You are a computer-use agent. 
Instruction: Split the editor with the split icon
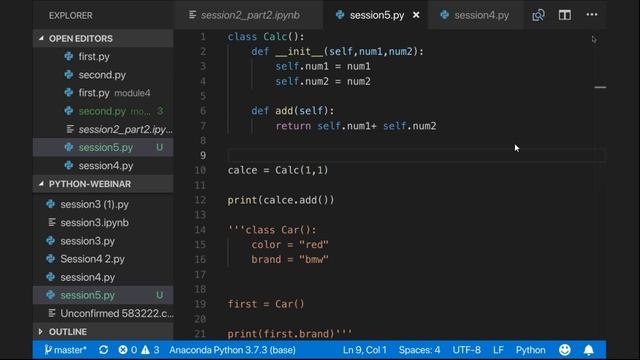tap(565, 15)
